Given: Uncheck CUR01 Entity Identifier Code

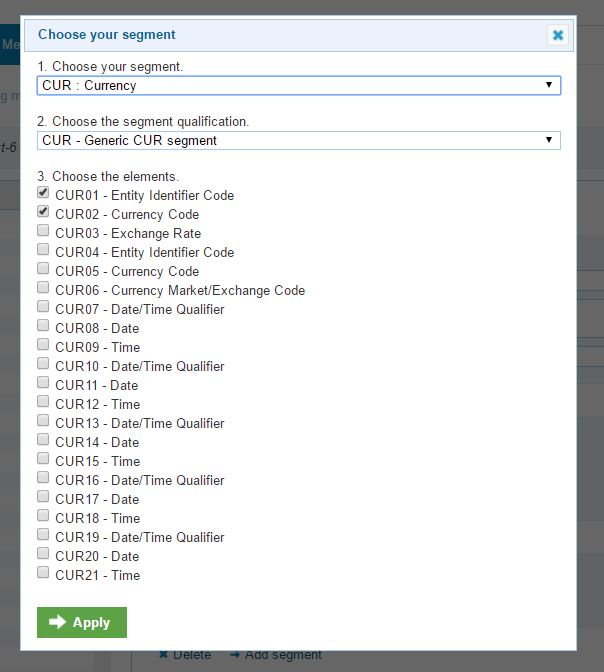Looking at the screenshot, I should [x=43, y=193].
